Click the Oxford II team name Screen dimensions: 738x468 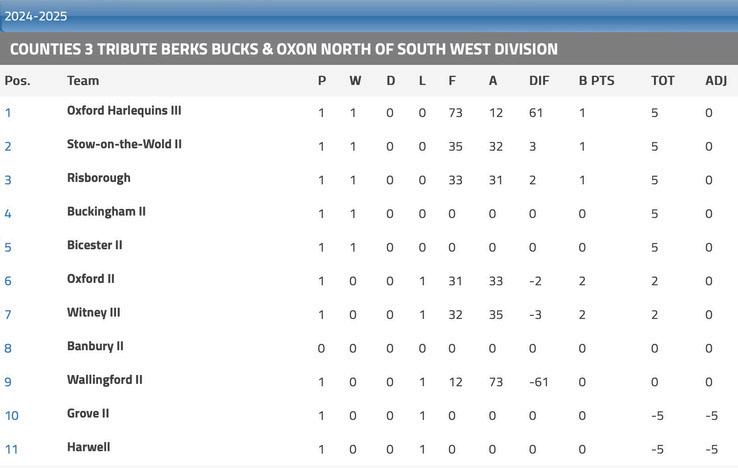pos(90,279)
